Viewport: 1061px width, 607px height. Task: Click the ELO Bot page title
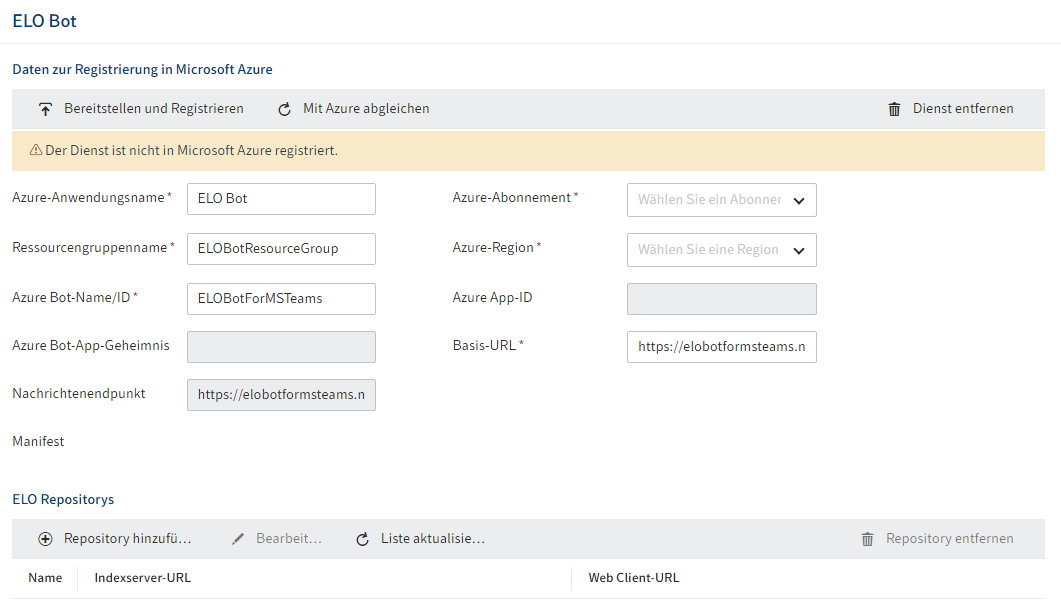(45, 21)
